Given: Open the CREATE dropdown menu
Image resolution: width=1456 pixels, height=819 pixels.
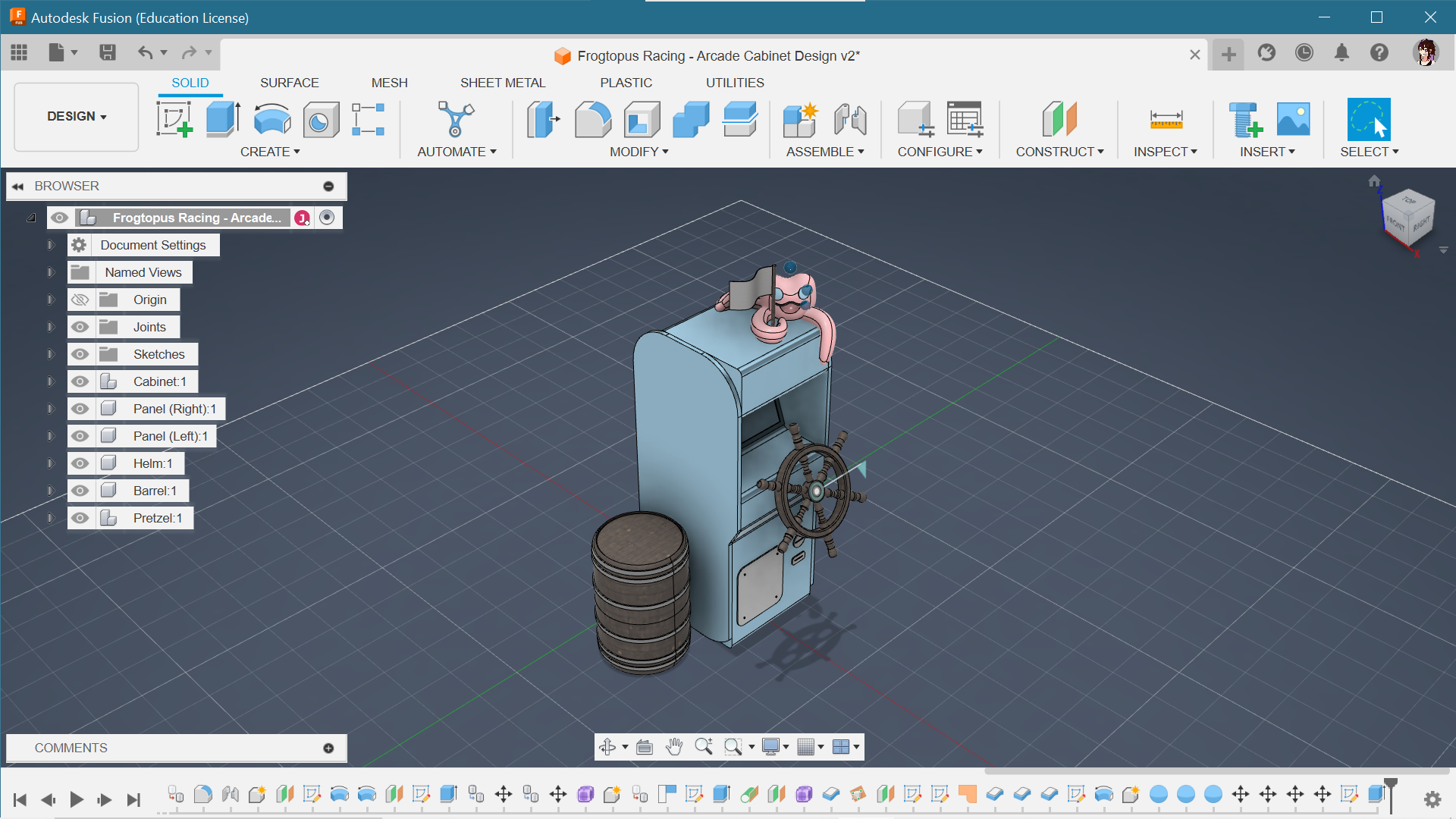Looking at the screenshot, I should tap(270, 152).
